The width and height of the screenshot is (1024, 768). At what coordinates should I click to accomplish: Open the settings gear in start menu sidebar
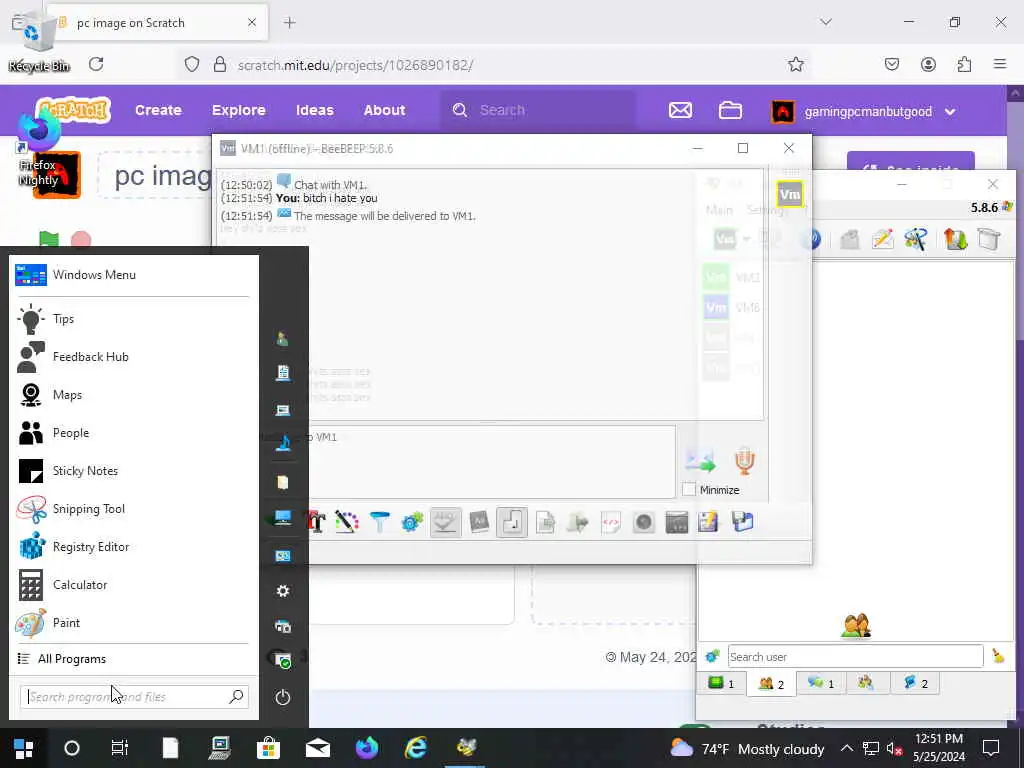click(x=283, y=590)
